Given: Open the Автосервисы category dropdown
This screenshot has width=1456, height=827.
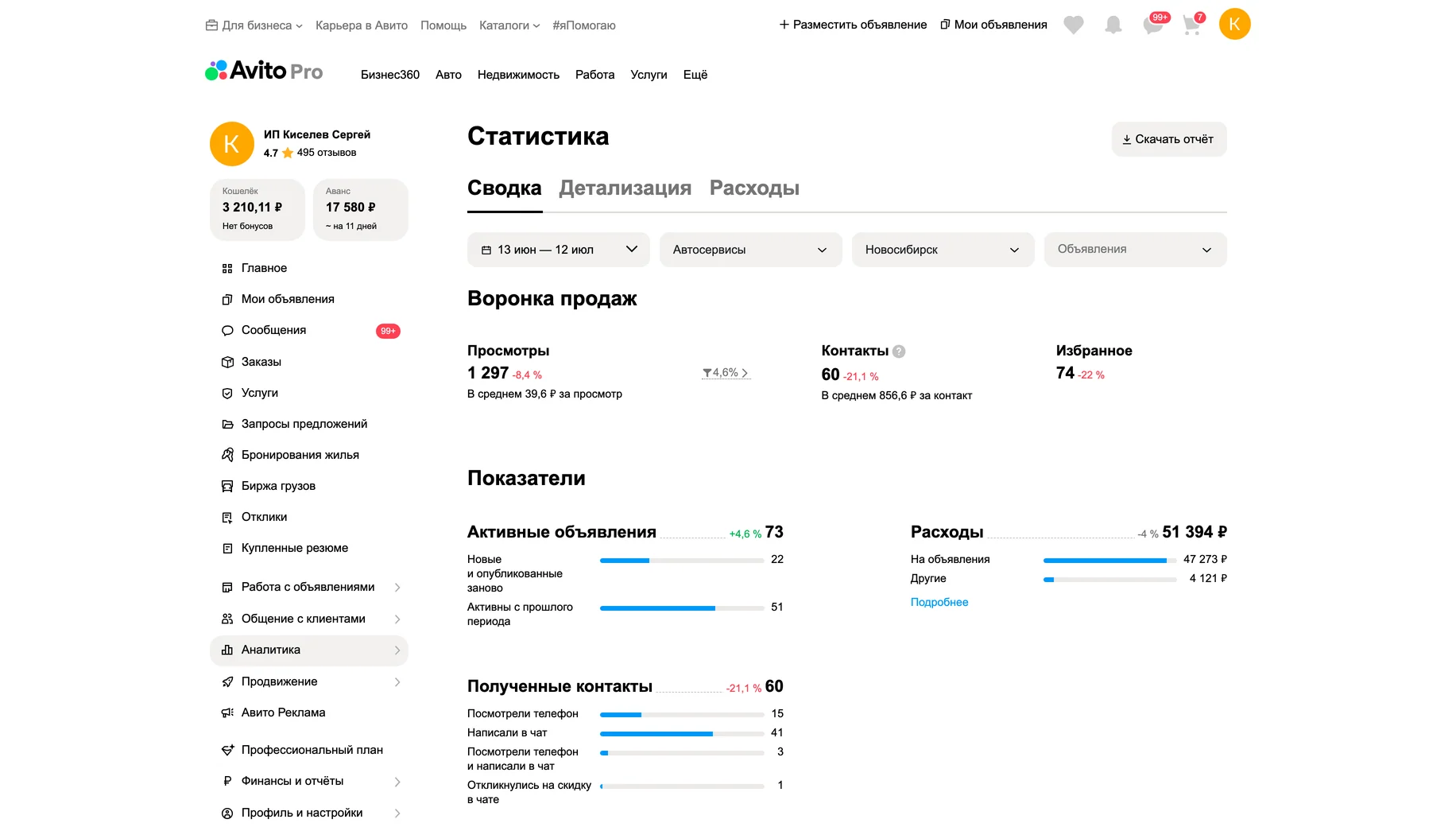Looking at the screenshot, I should pos(751,250).
